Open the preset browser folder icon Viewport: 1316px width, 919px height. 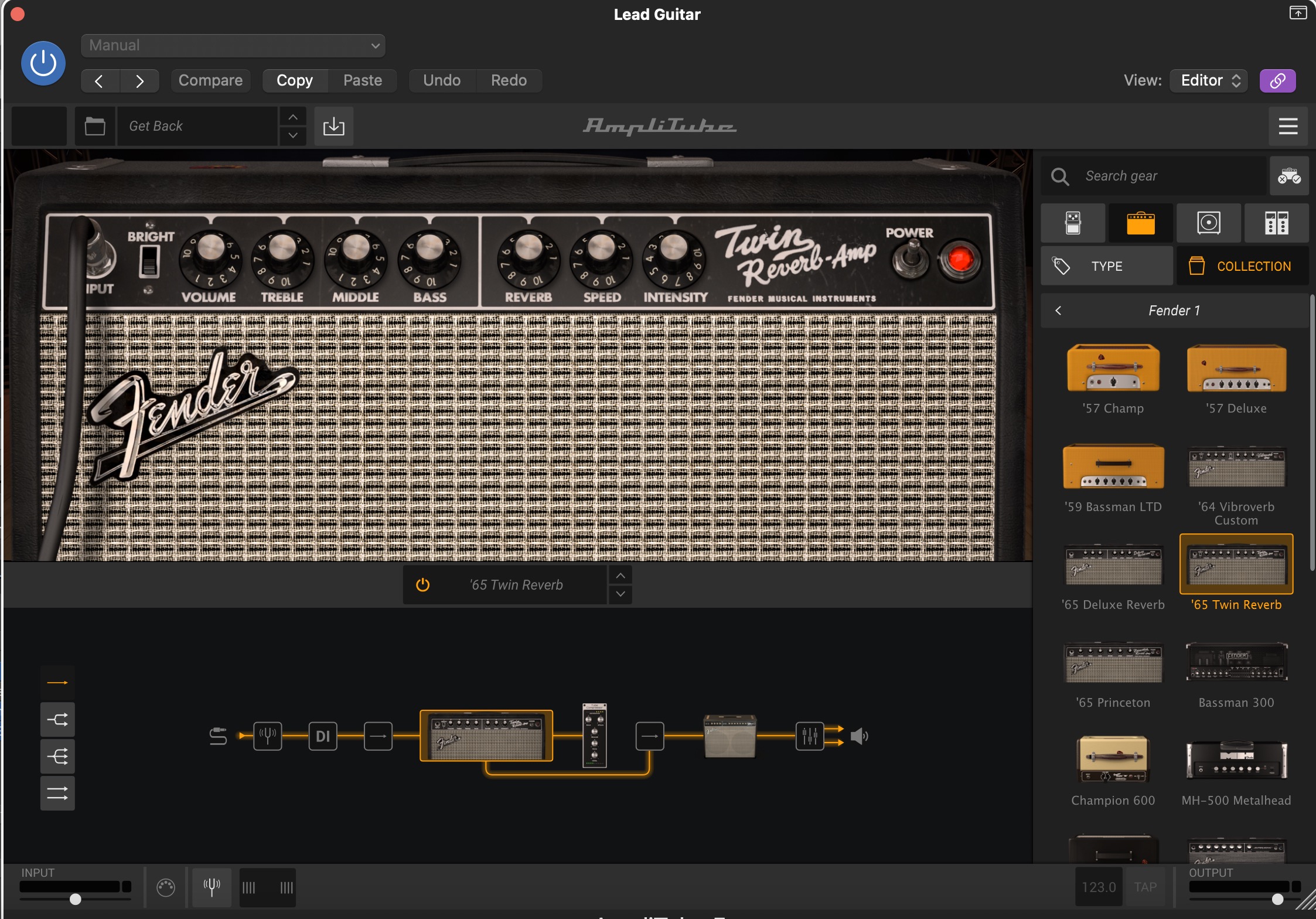[x=95, y=126]
